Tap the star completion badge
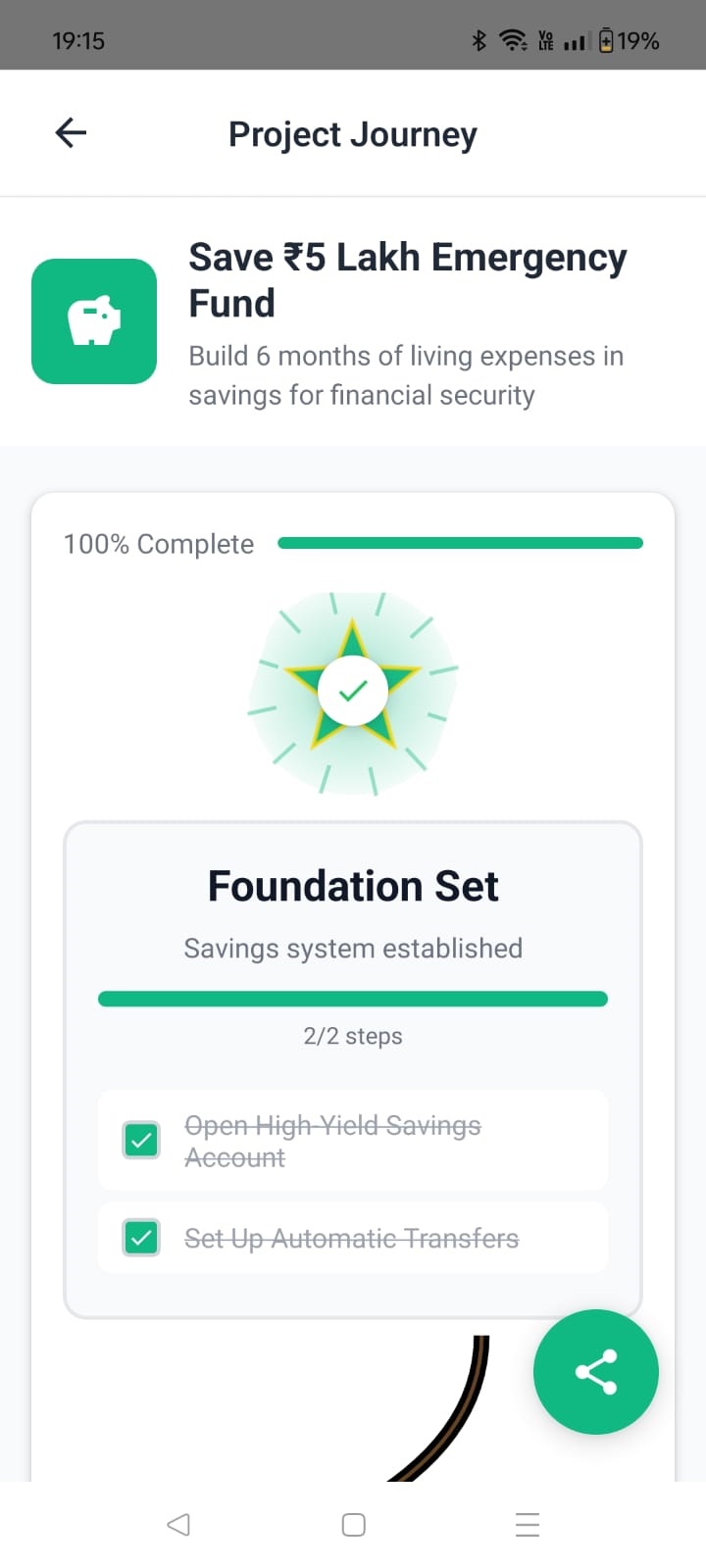This screenshot has height=1568, width=706. pos(353,691)
